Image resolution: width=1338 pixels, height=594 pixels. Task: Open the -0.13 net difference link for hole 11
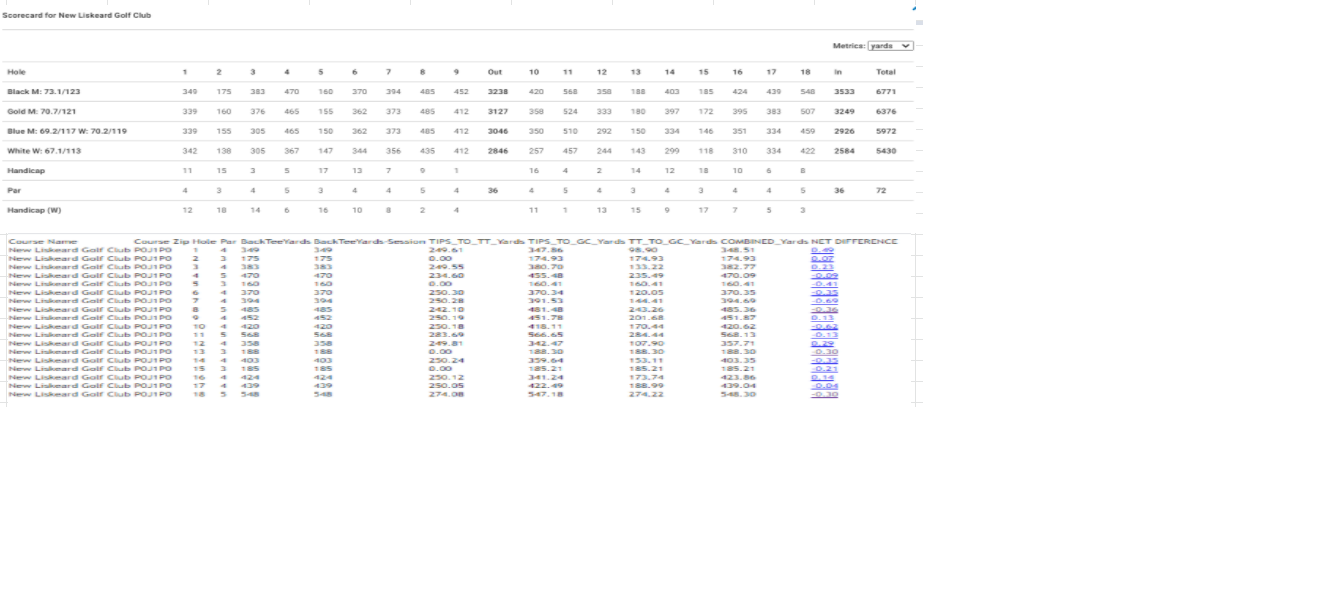coord(824,335)
